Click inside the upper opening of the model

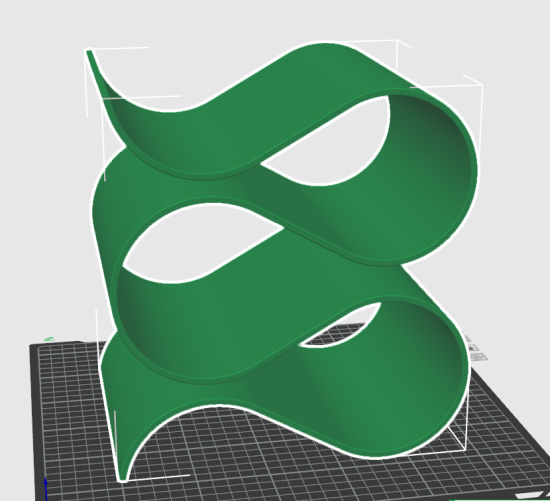[x=333, y=144]
